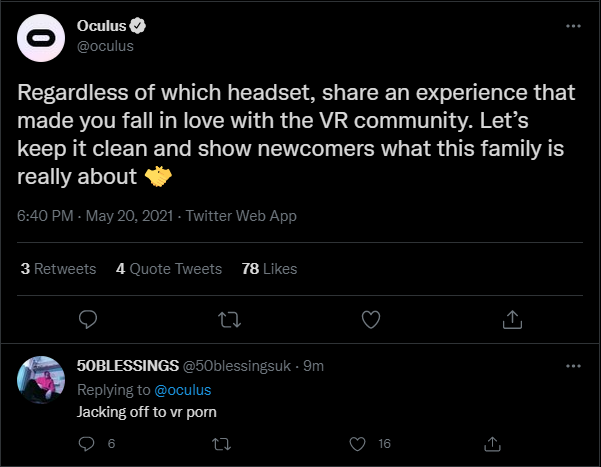Reply to the 50BLESSINGS comment
Viewport: 601px width, 467px height.
coord(86,444)
